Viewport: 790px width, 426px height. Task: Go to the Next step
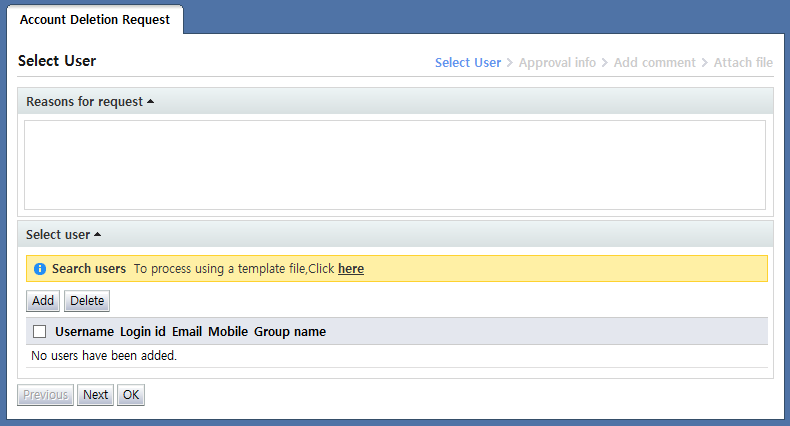(95, 395)
